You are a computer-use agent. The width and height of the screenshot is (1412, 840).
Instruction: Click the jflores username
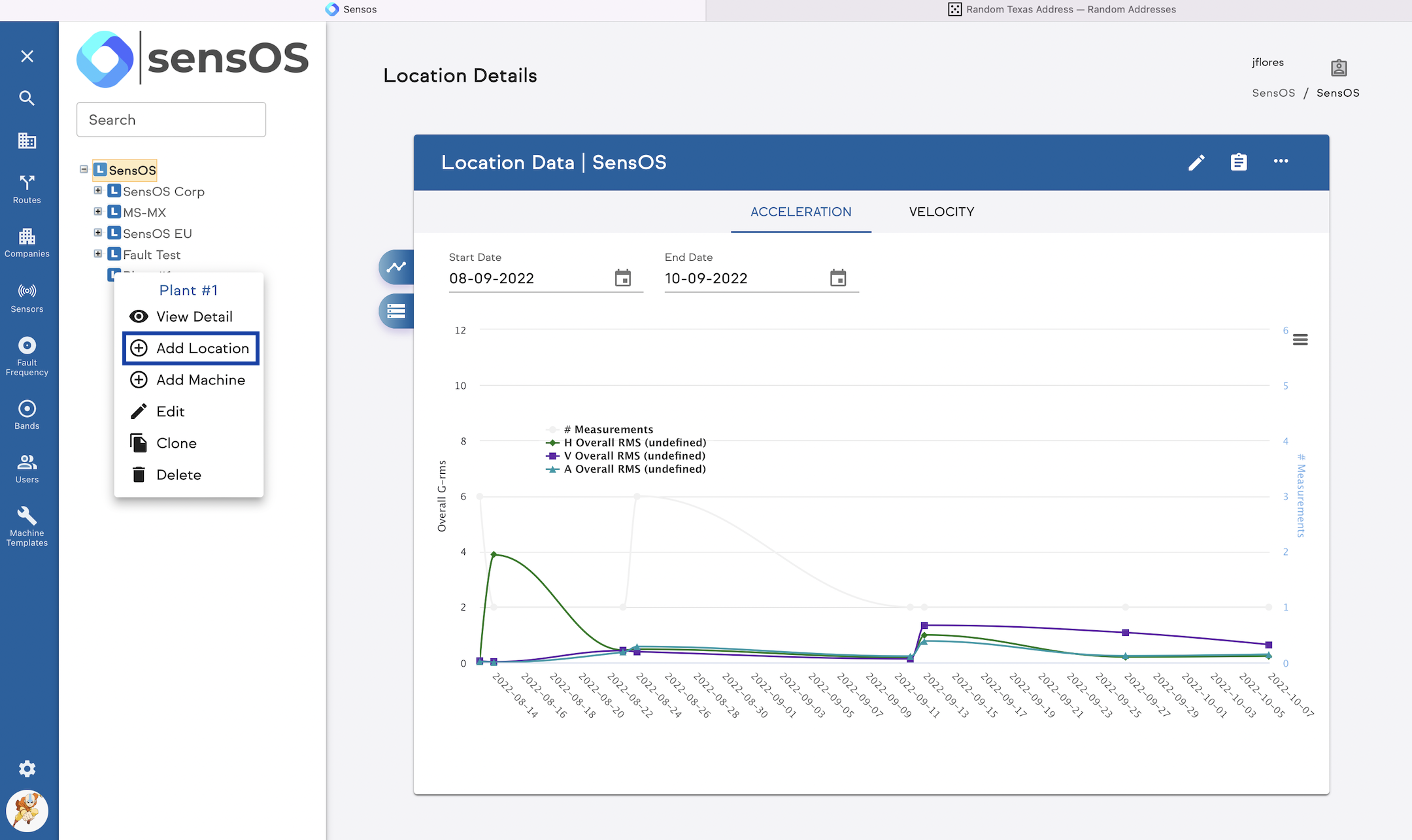1268,62
